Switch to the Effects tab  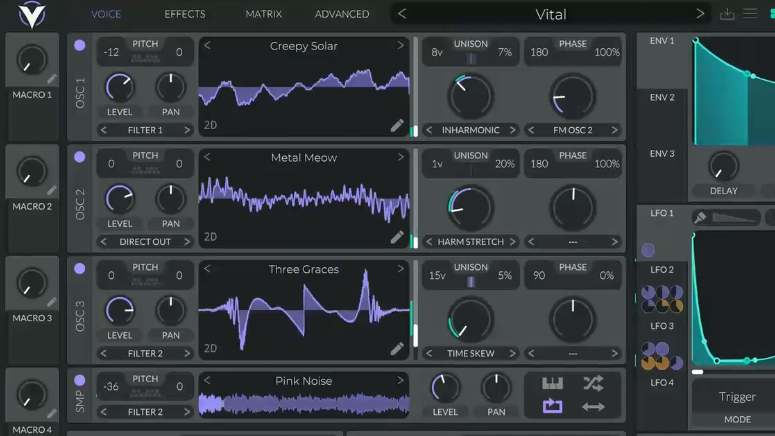coord(185,14)
